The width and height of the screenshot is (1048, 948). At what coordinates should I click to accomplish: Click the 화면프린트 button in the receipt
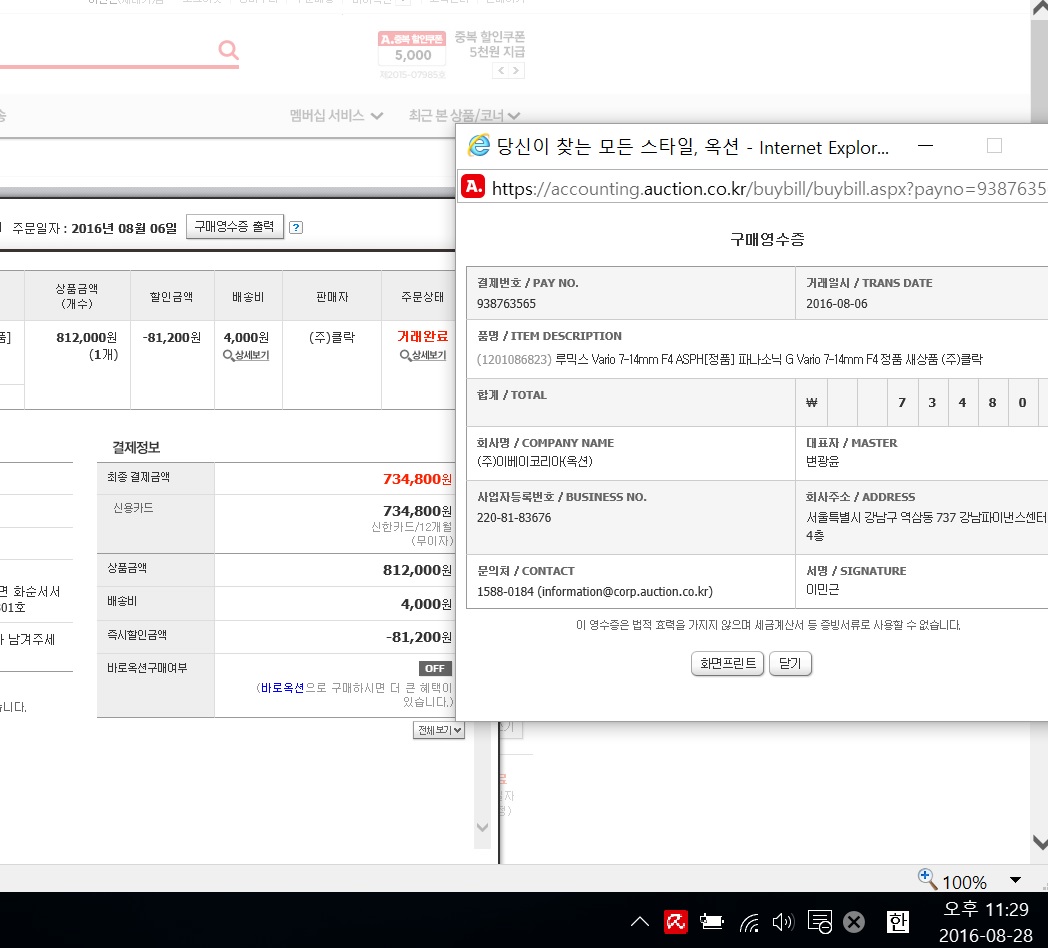click(x=727, y=663)
